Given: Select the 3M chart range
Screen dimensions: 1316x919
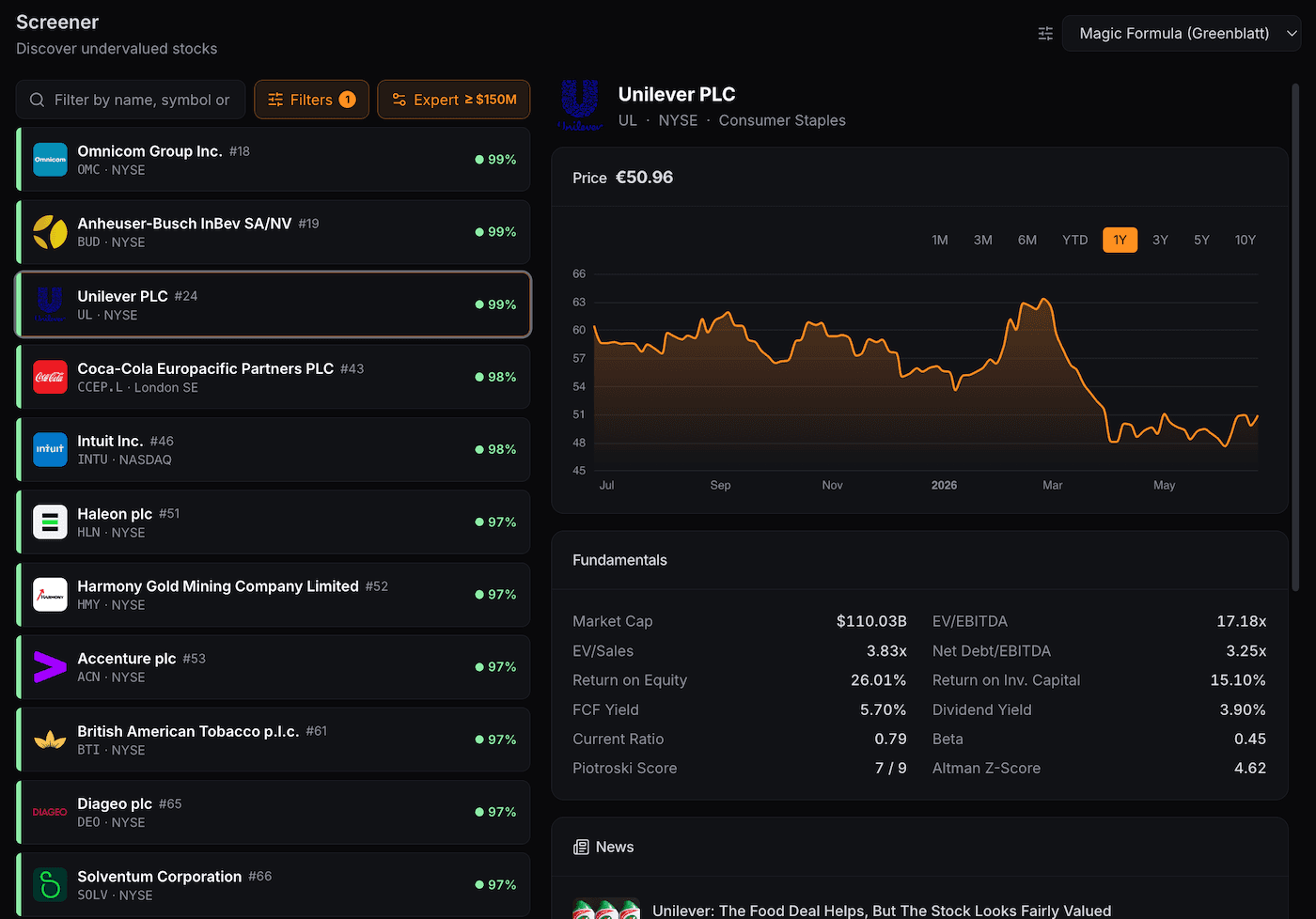Looking at the screenshot, I should (x=983, y=240).
